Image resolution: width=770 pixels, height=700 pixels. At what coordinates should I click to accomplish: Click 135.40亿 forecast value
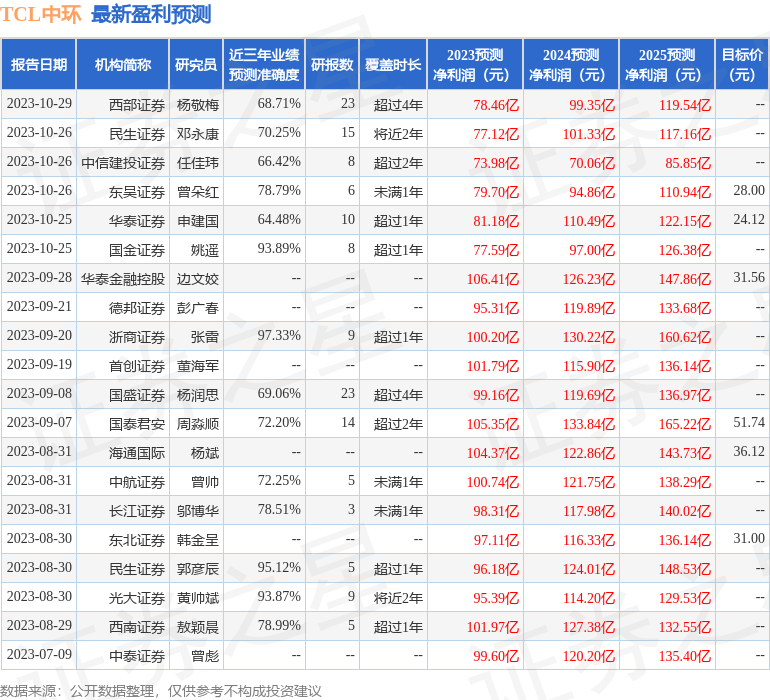(x=685, y=655)
